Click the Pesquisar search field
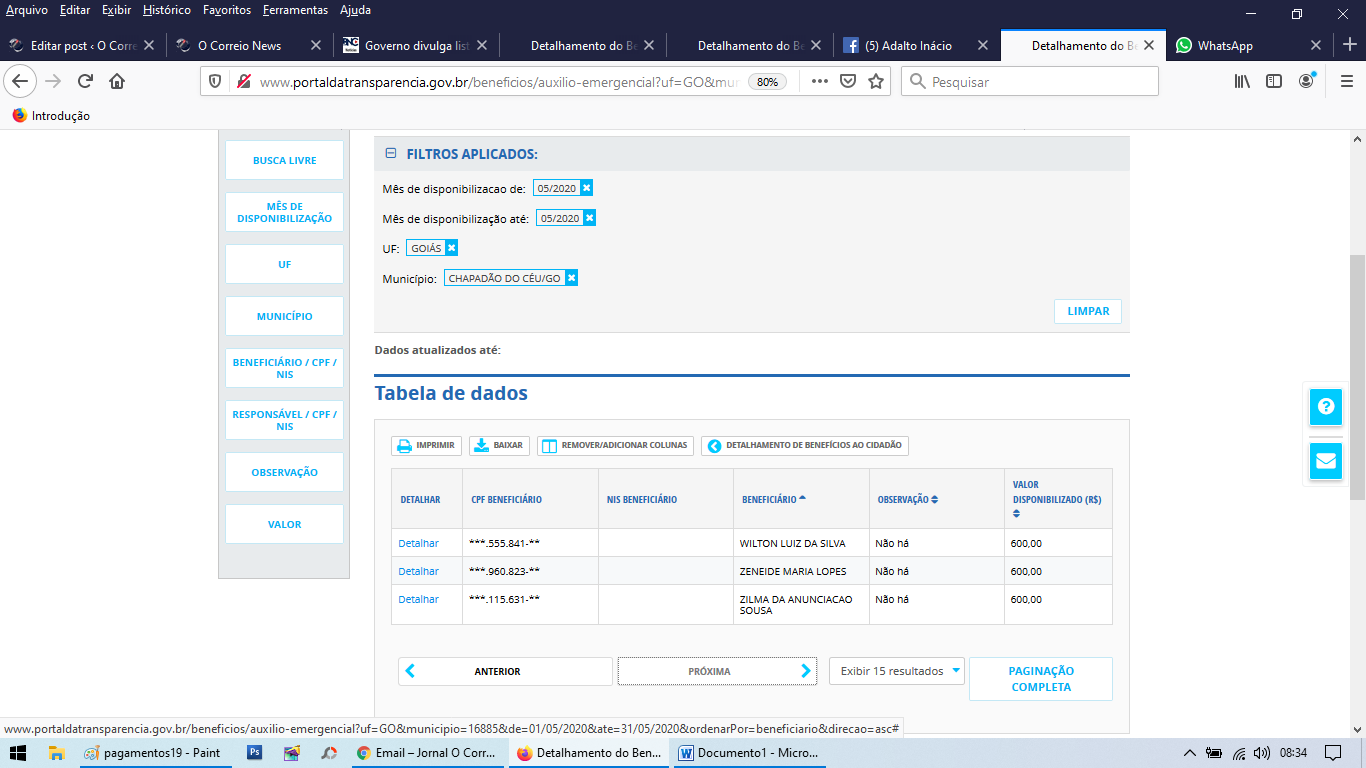This screenshot has height=768, width=1366. click(1030, 82)
